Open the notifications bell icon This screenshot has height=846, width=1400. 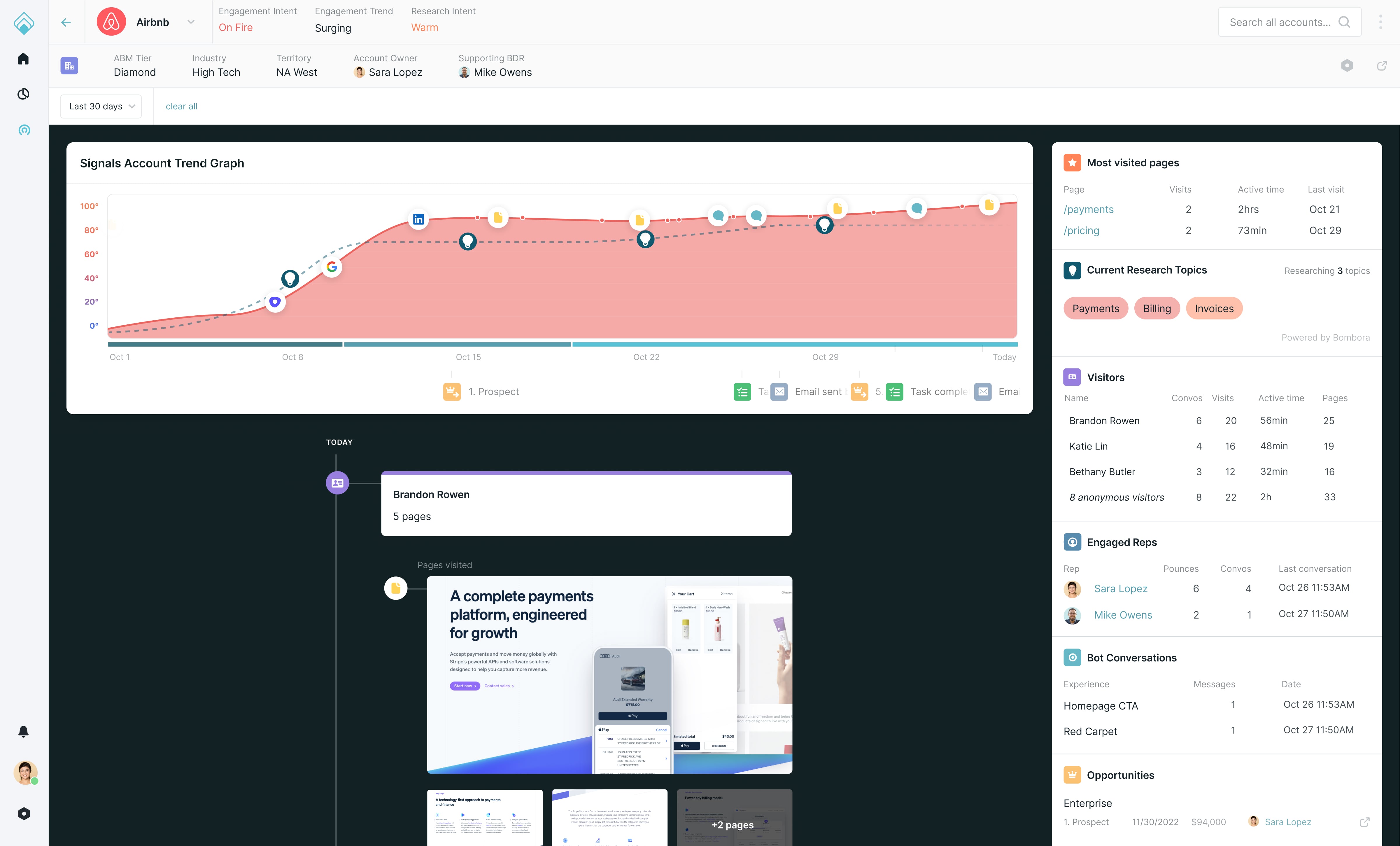pyautogui.click(x=23, y=731)
